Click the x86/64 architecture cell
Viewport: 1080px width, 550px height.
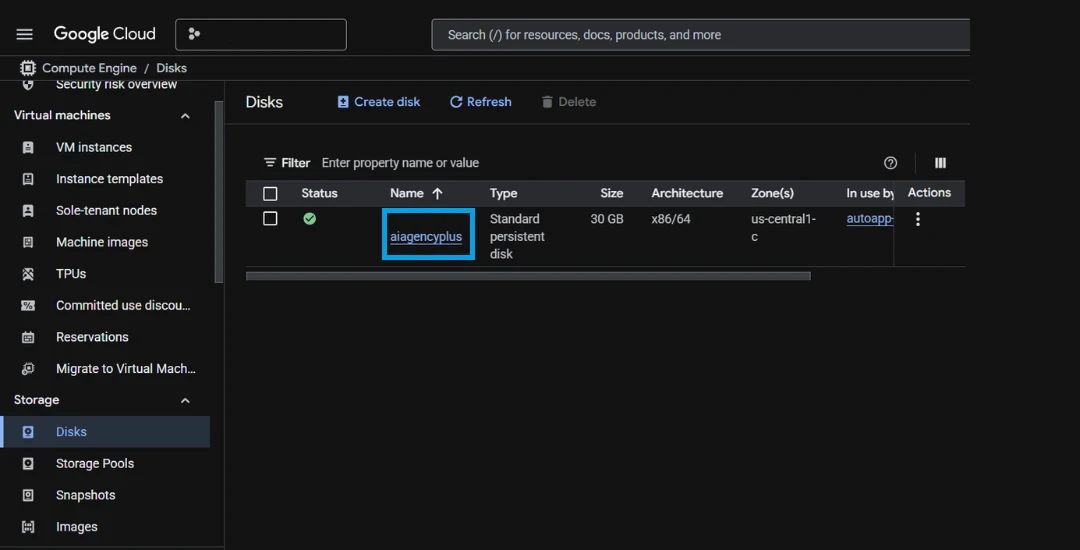click(671, 219)
